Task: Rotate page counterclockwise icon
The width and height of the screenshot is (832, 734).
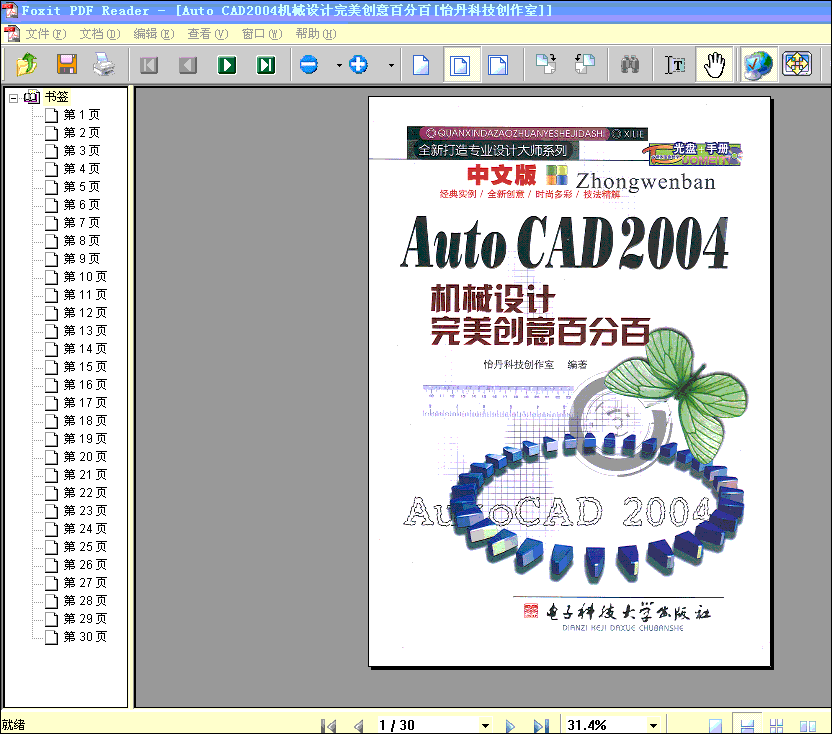Action: coord(585,65)
